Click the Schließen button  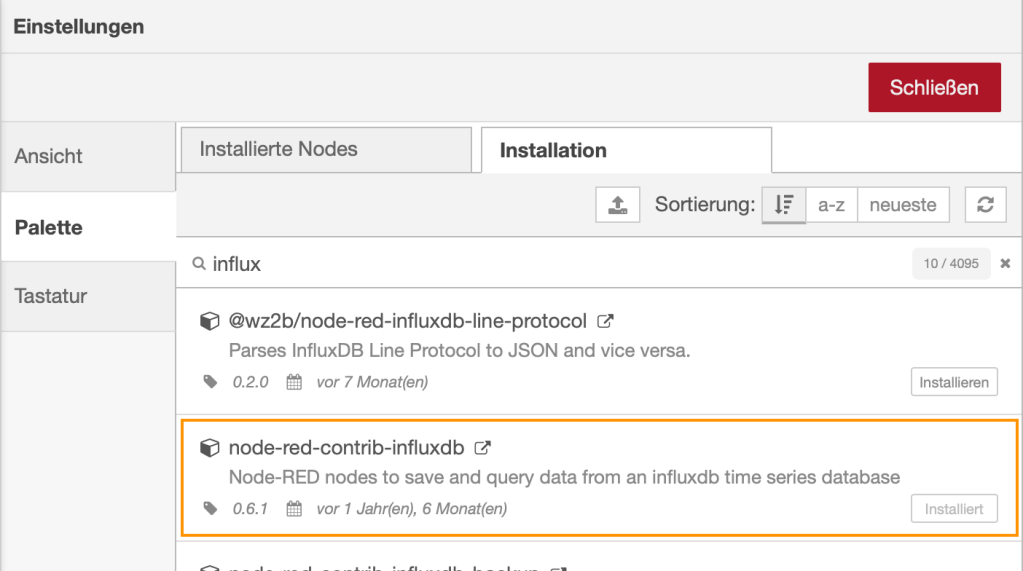tap(934, 87)
